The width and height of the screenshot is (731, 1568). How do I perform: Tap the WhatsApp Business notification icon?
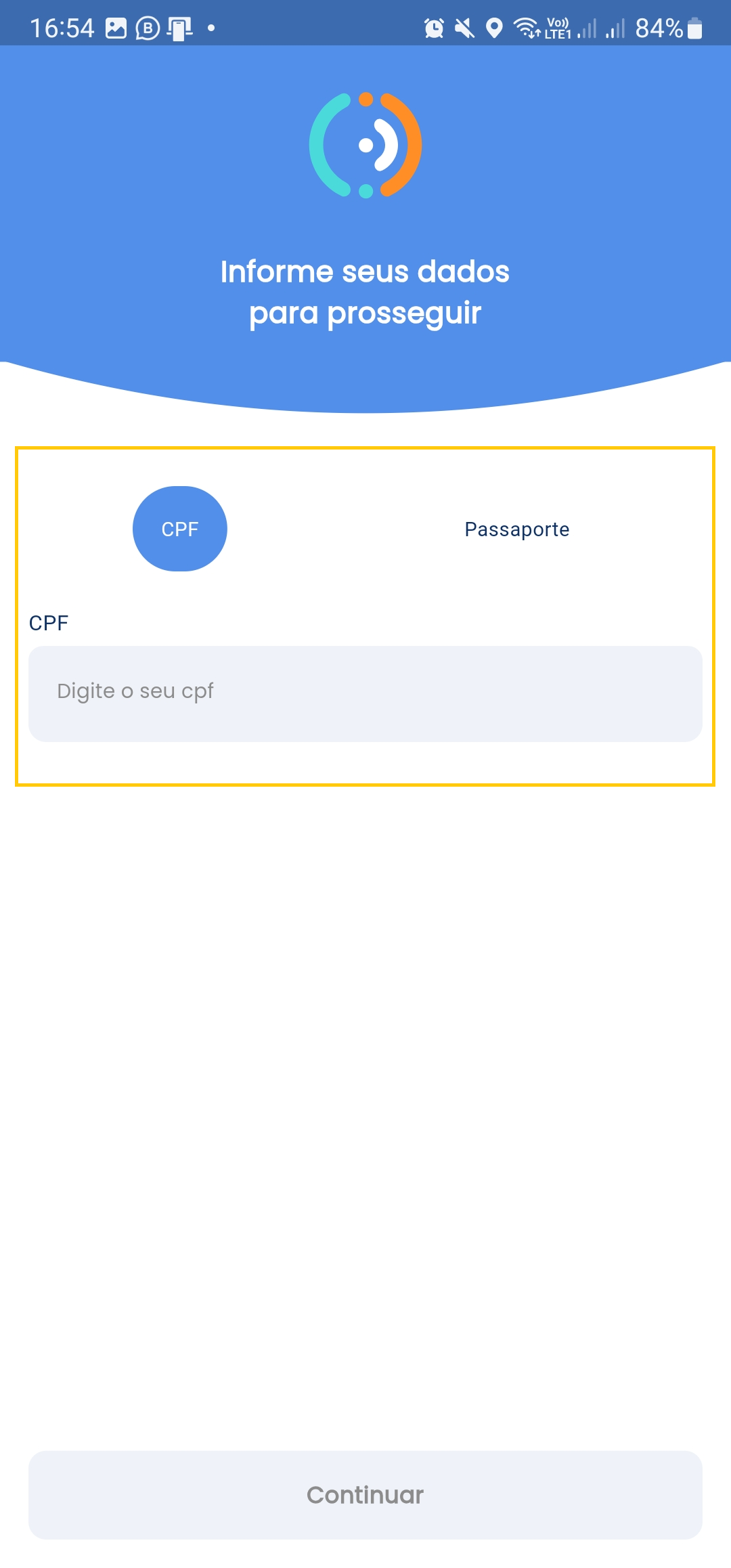(x=148, y=28)
